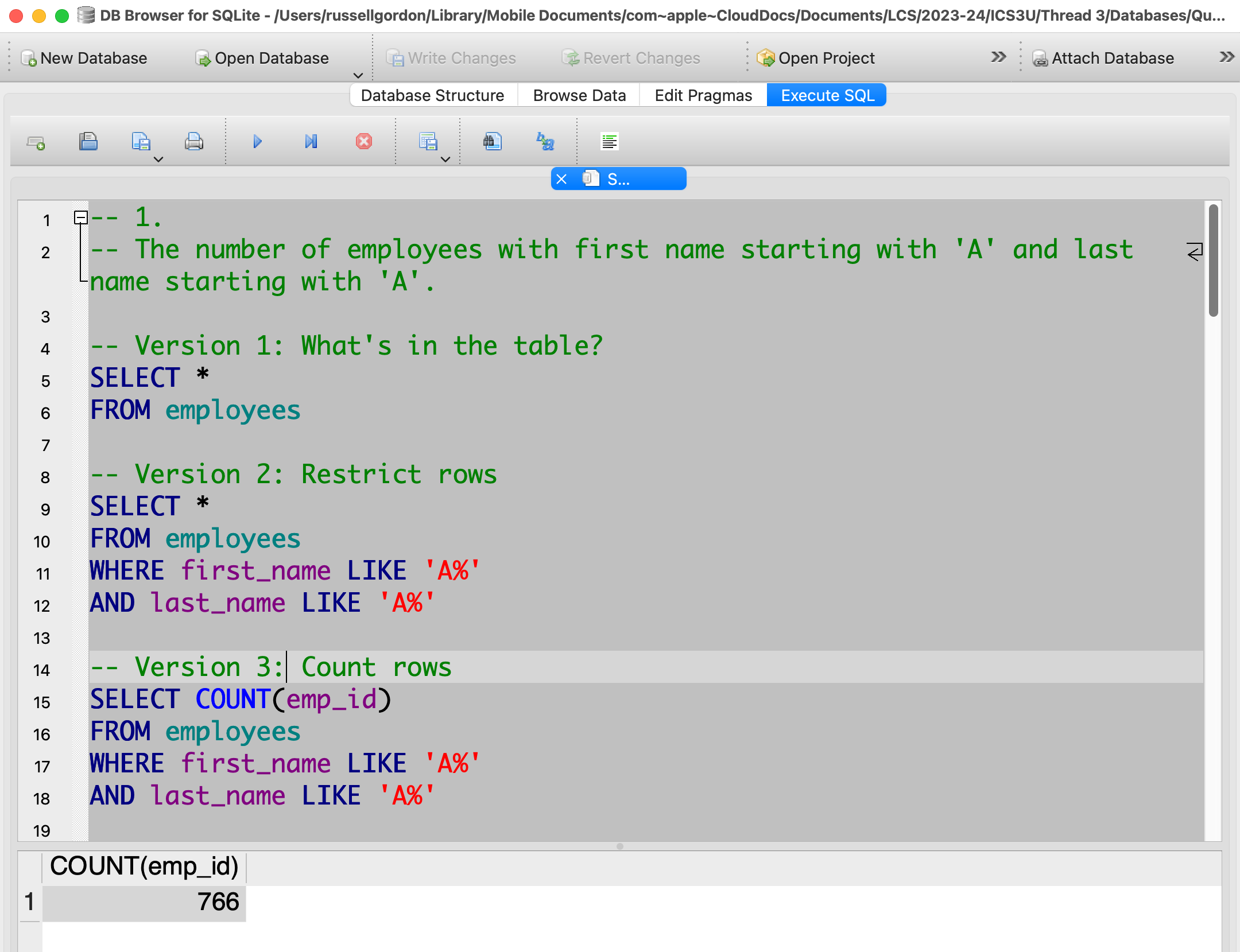This screenshot has height=952, width=1240.
Task: Close the SQL editor tab with X
Action: (561, 180)
